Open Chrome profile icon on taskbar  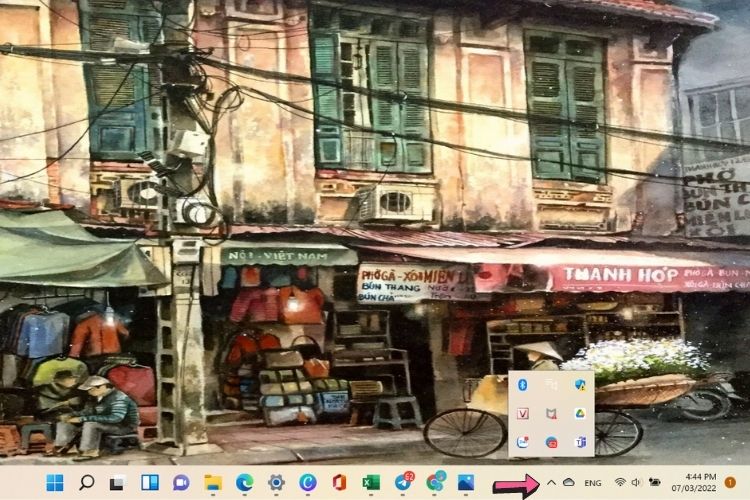[x=436, y=481]
